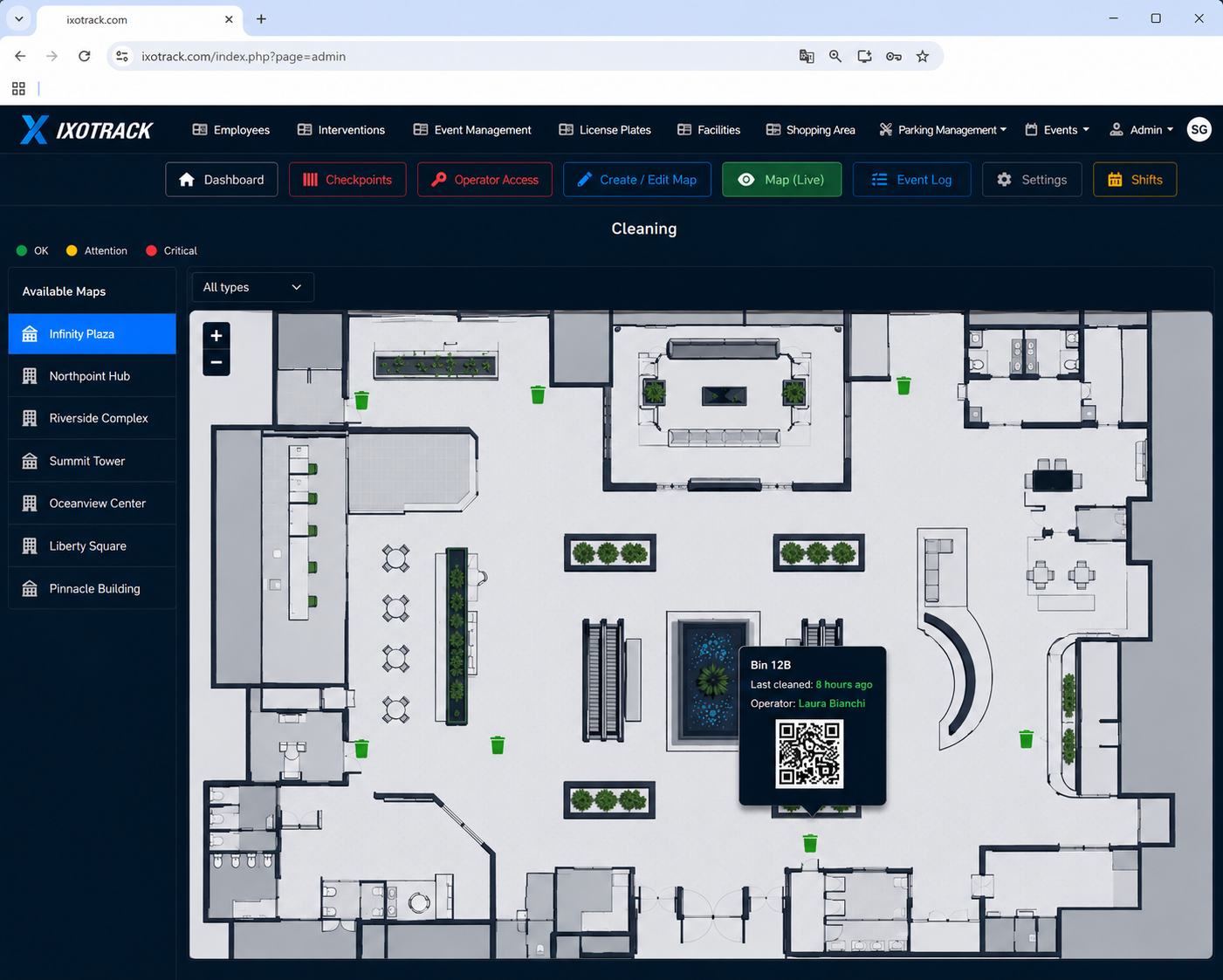Viewport: 1223px width, 980px height.
Task: Open the Shopping Area menu
Action: 811,130
